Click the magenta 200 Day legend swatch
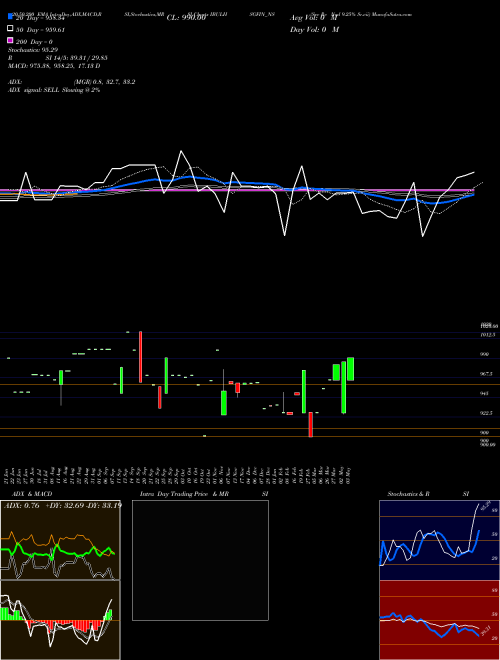The width and height of the screenshot is (500, 660). [10, 40]
